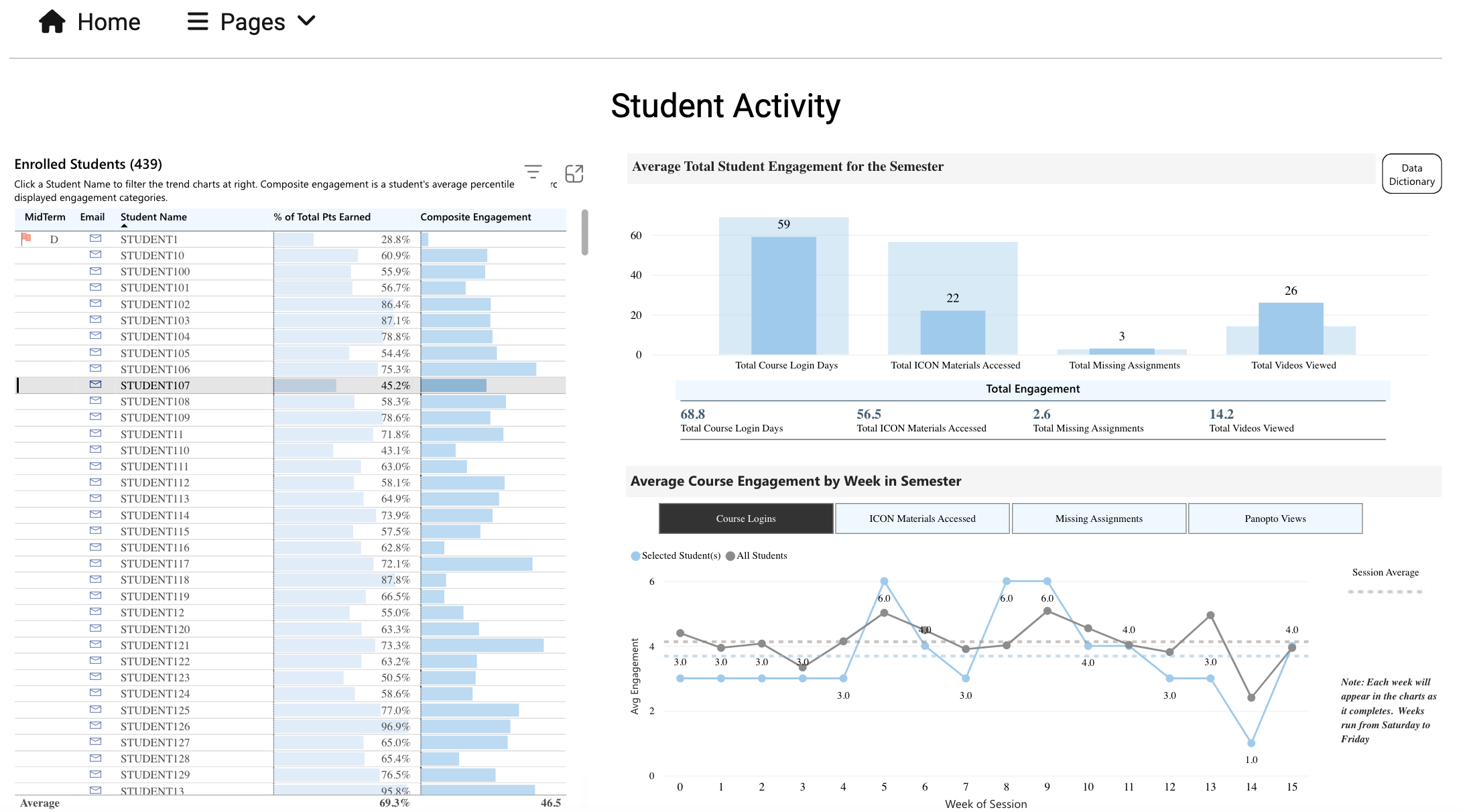Open the Data Dictionary
The height and width of the screenshot is (812, 1465).
(1411, 174)
